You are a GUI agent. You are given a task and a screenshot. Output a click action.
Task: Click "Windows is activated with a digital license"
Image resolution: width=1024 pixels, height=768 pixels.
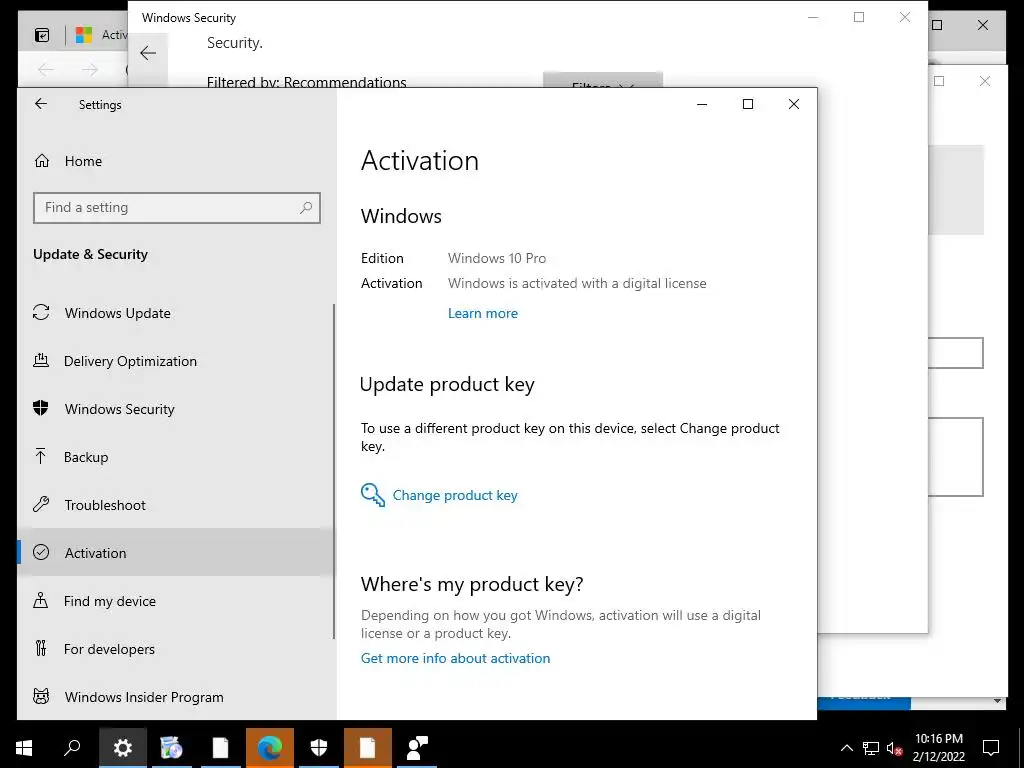click(x=577, y=283)
